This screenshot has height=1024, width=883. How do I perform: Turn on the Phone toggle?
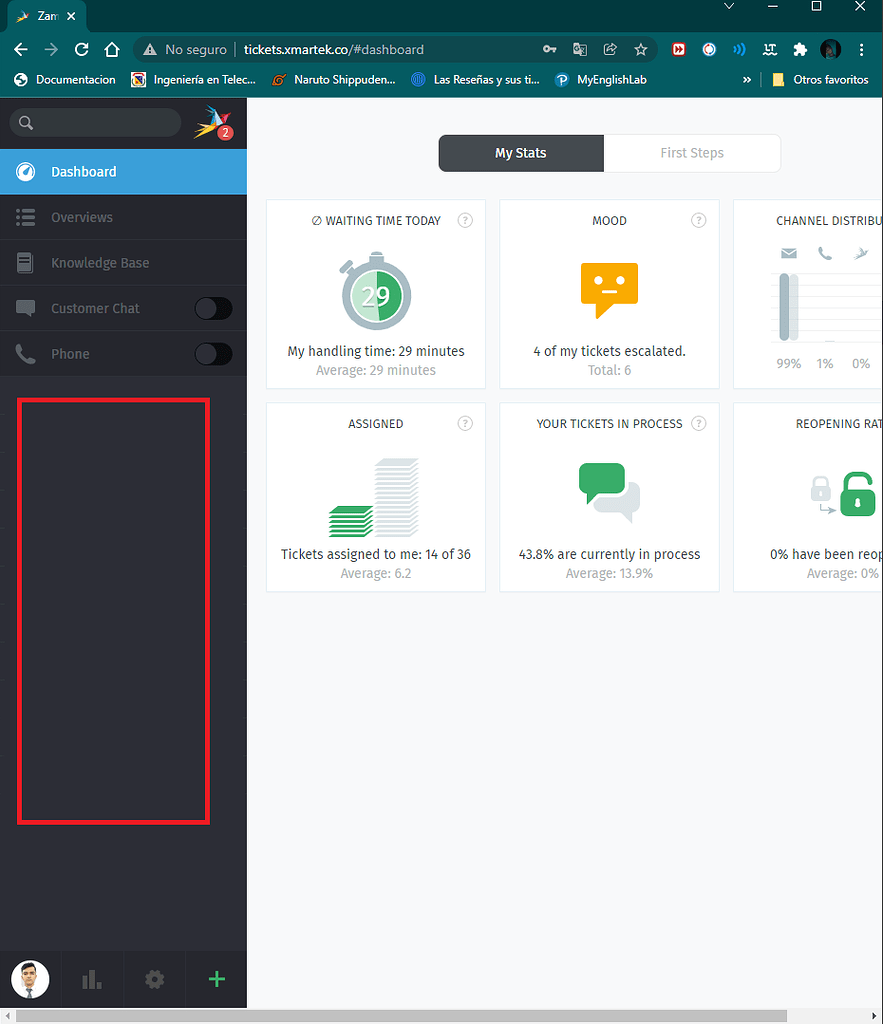click(213, 353)
